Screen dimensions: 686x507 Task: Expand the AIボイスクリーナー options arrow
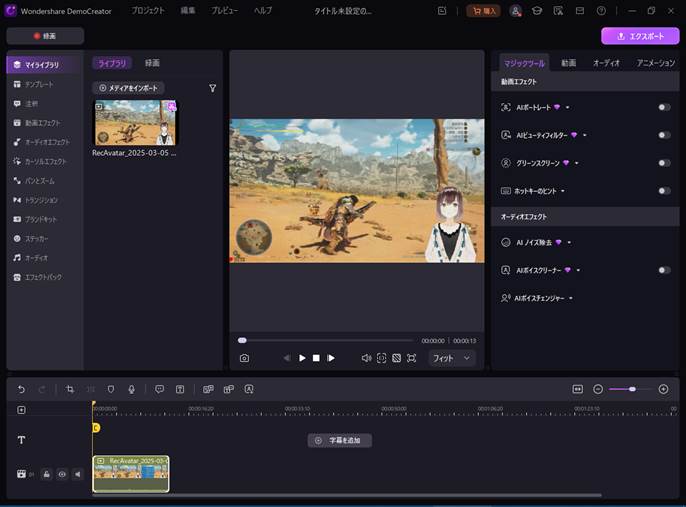click(x=578, y=271)
